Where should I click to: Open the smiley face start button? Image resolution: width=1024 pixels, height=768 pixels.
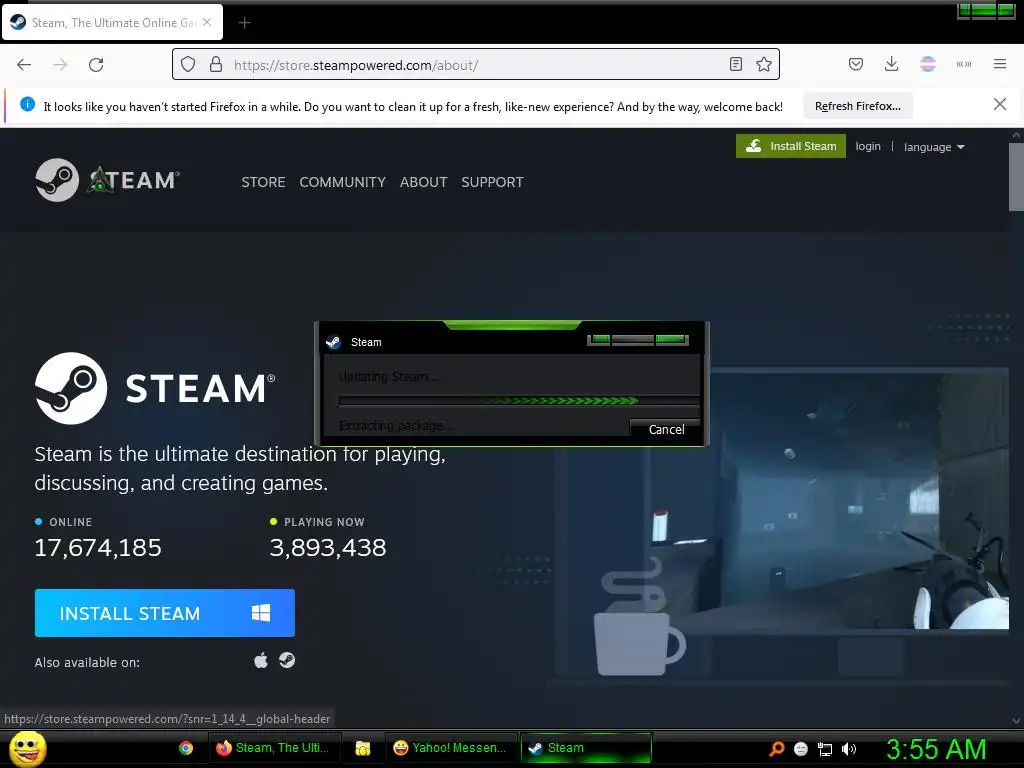[27, 748]
